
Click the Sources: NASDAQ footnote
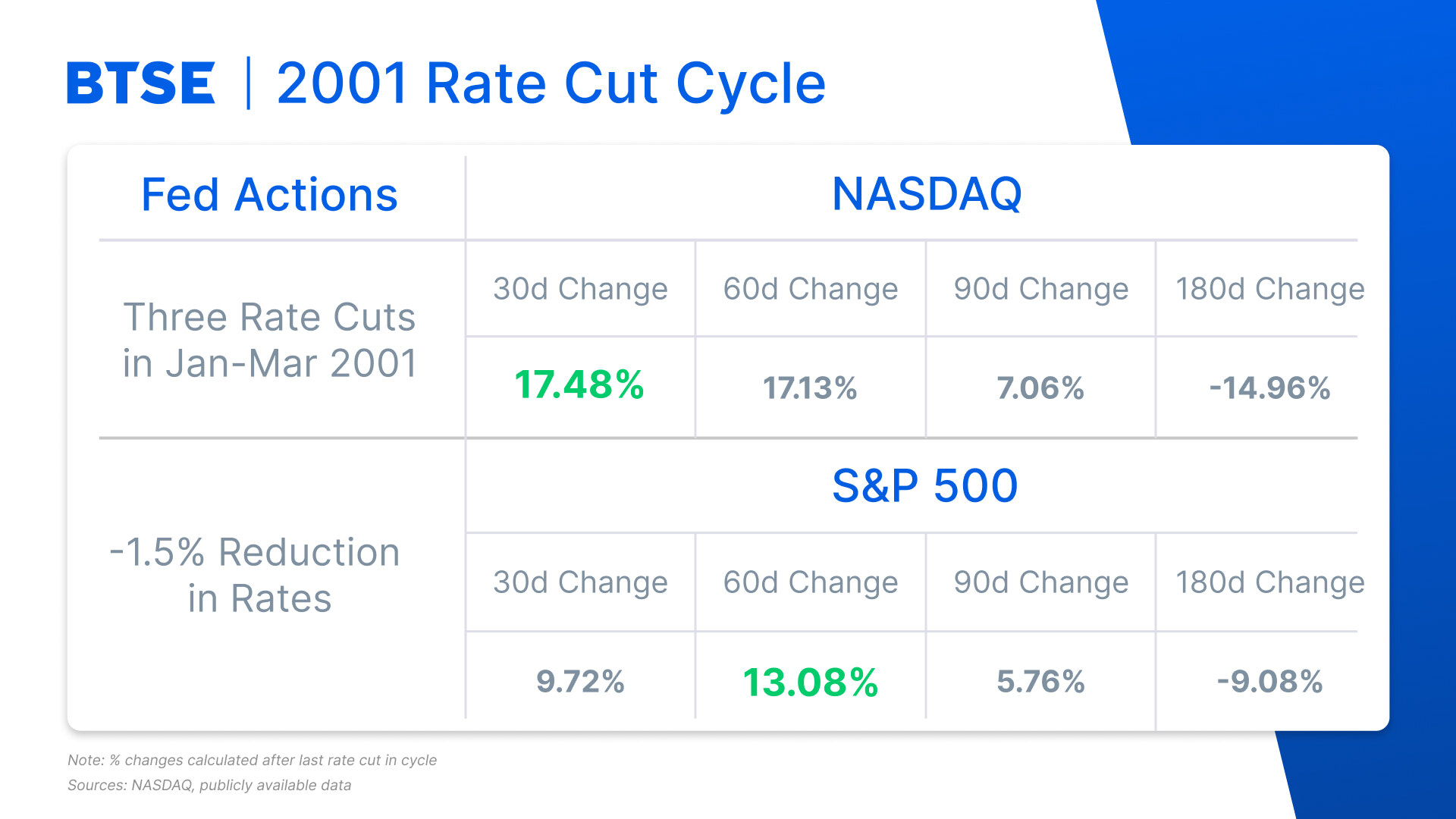pos(209,785)
